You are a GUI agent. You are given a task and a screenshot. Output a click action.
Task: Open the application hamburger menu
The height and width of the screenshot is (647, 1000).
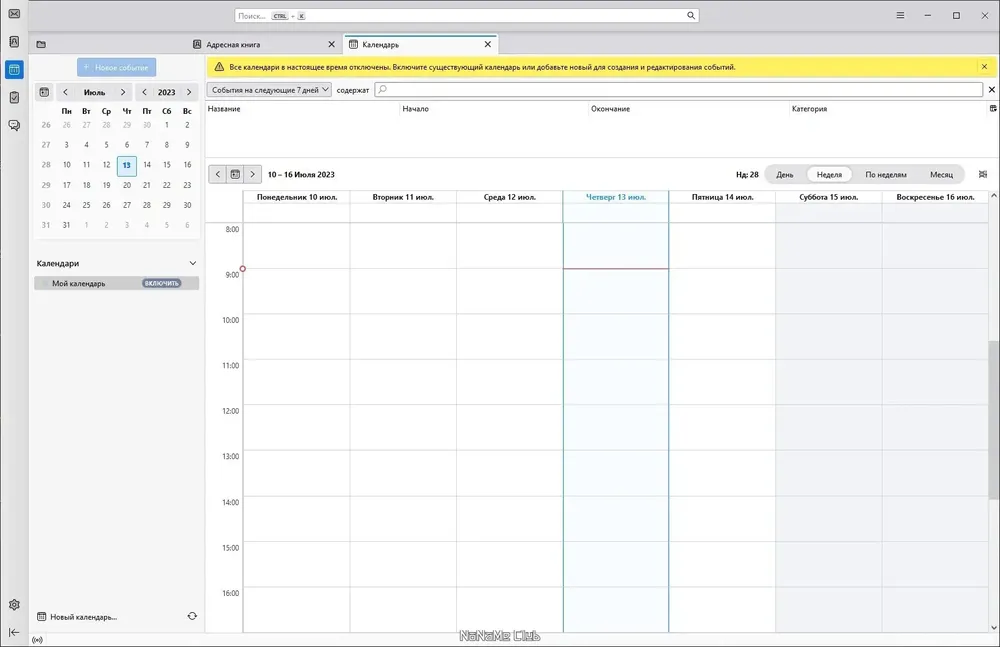[900, 15]
